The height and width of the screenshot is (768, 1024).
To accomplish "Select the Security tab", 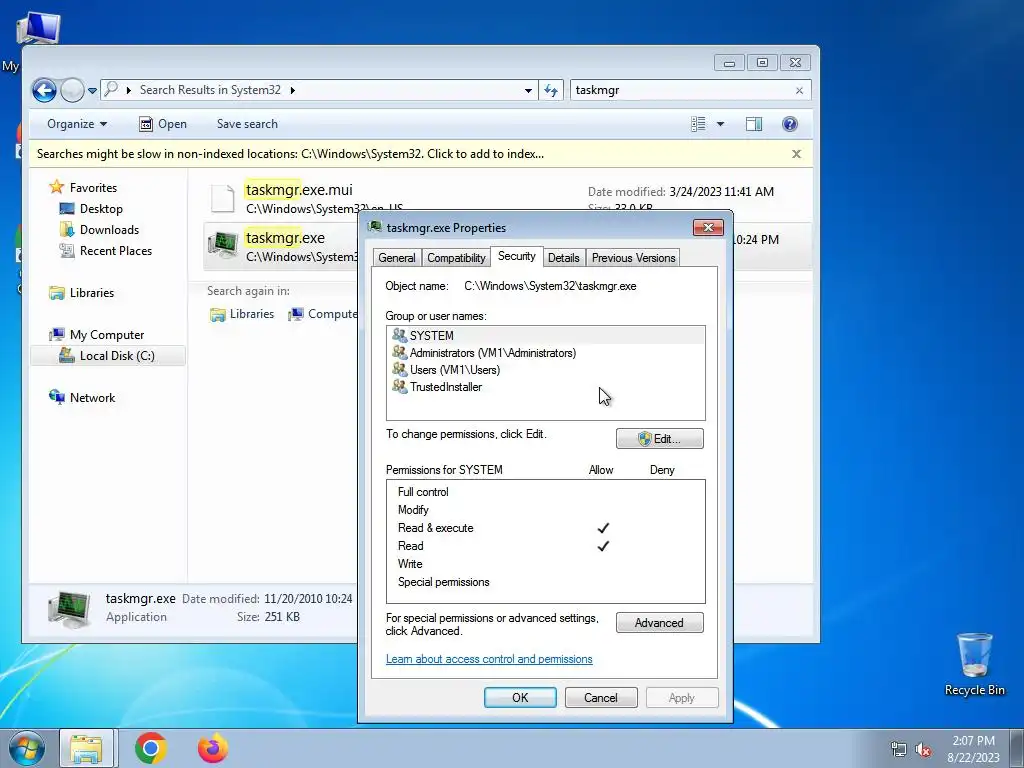I will (x=517, y=256).
